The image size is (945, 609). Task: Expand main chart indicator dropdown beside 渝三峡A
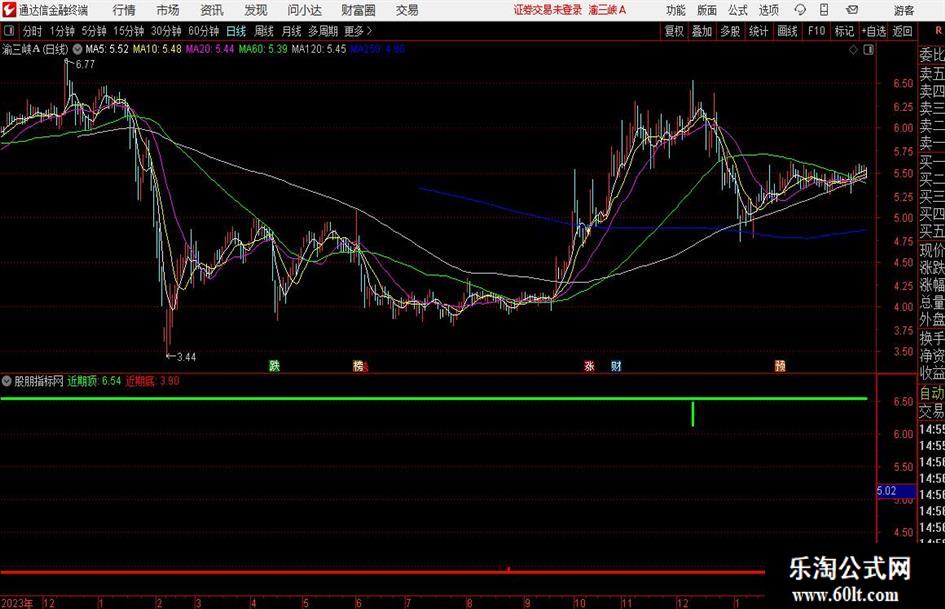(77, 49)
